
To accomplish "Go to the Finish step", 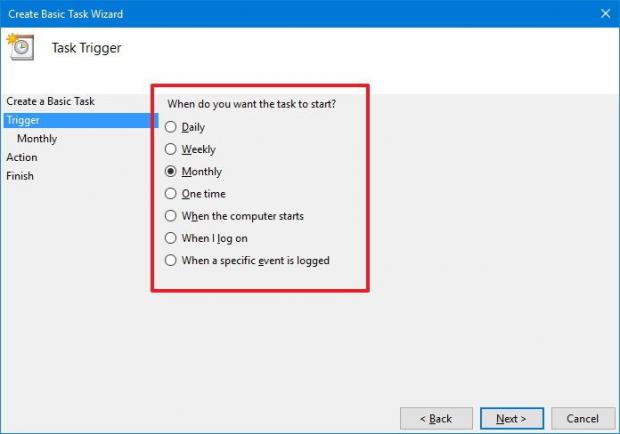I will coord(20,176).
